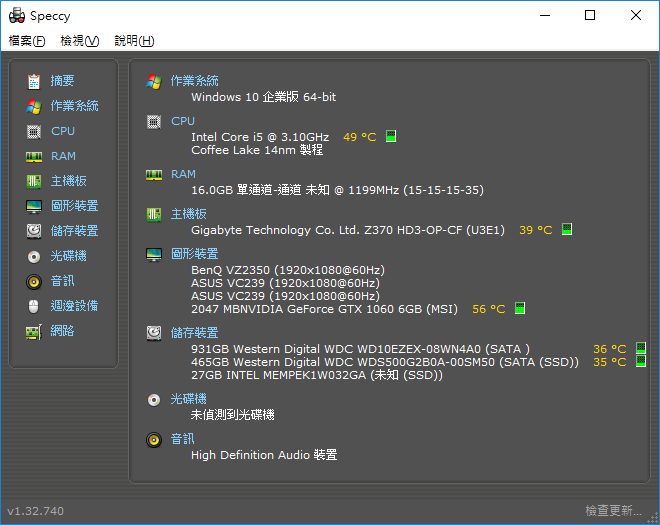This screenshot has width=660, height=525.
Task: Click the 作業系統 Windows flag icon in sidebar
Action: click(x=34, y=107)
